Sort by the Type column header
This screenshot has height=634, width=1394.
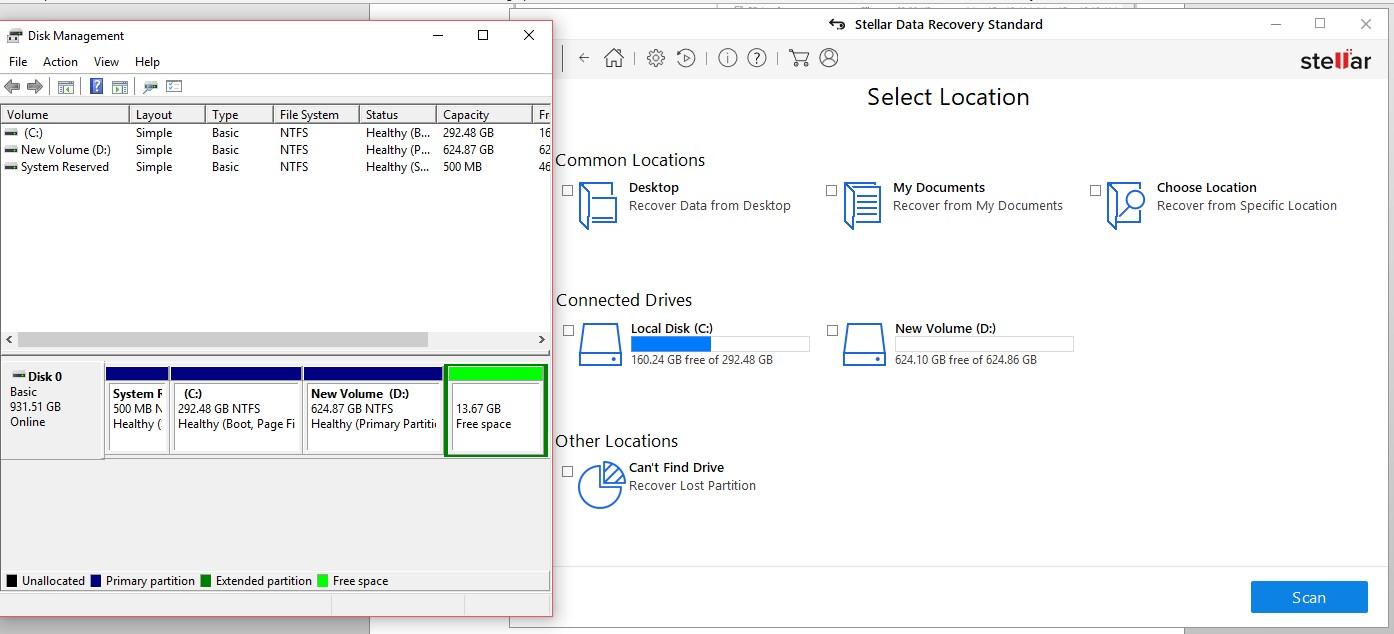click(x=239, y=114)
